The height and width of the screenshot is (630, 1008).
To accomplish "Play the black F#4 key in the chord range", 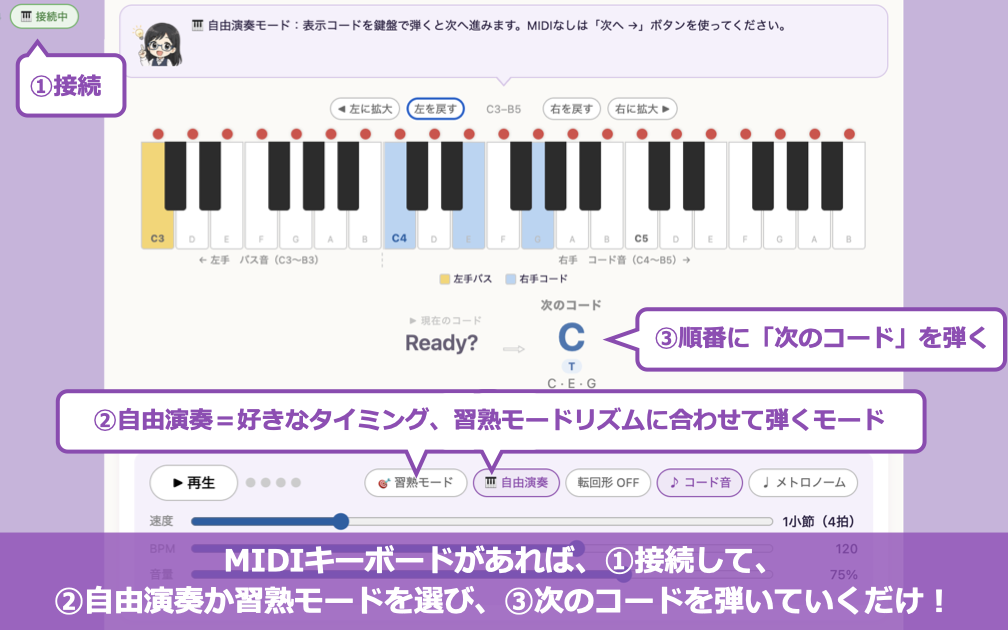I will coord(521,176).
